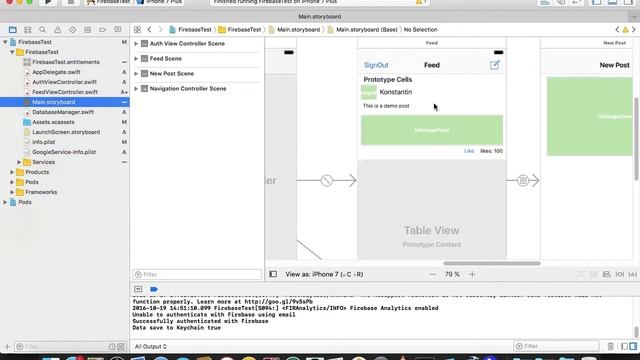Expand the Frameworks folder
640x360 pixels.
12,192
